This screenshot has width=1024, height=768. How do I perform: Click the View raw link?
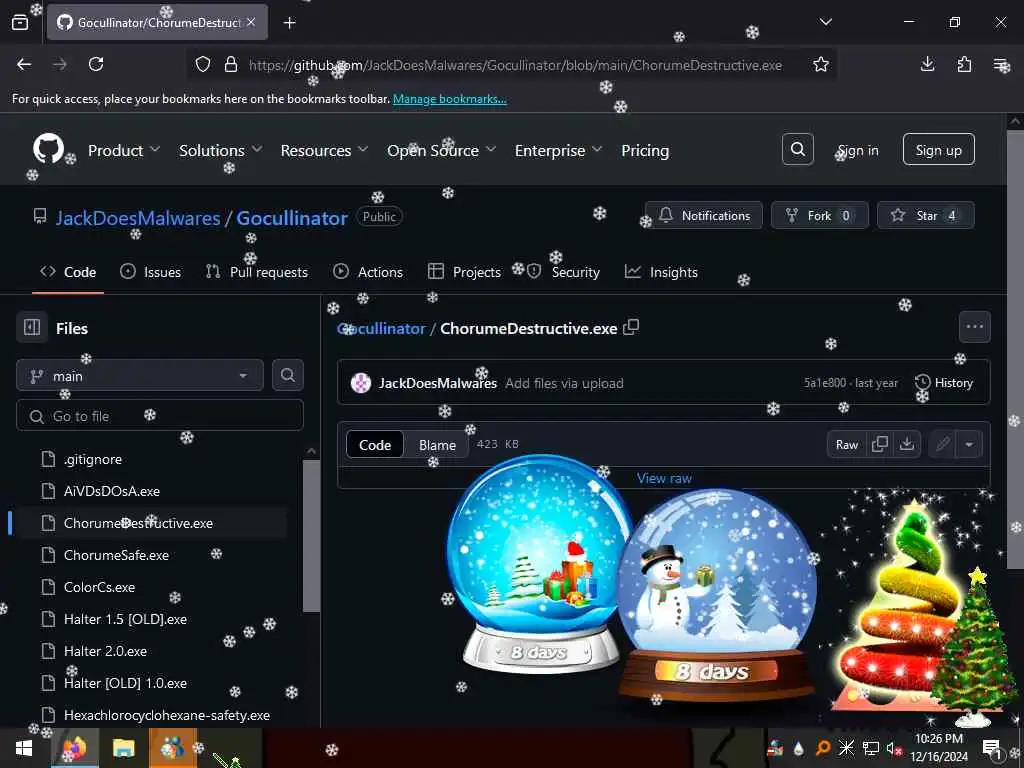click(x=664, y=478)
